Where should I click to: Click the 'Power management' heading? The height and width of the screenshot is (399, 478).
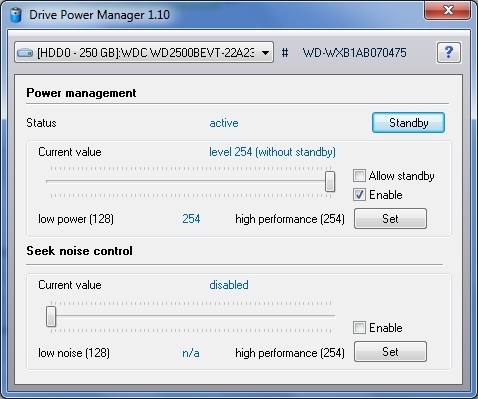pyautogui.click(x=81, y=93)
